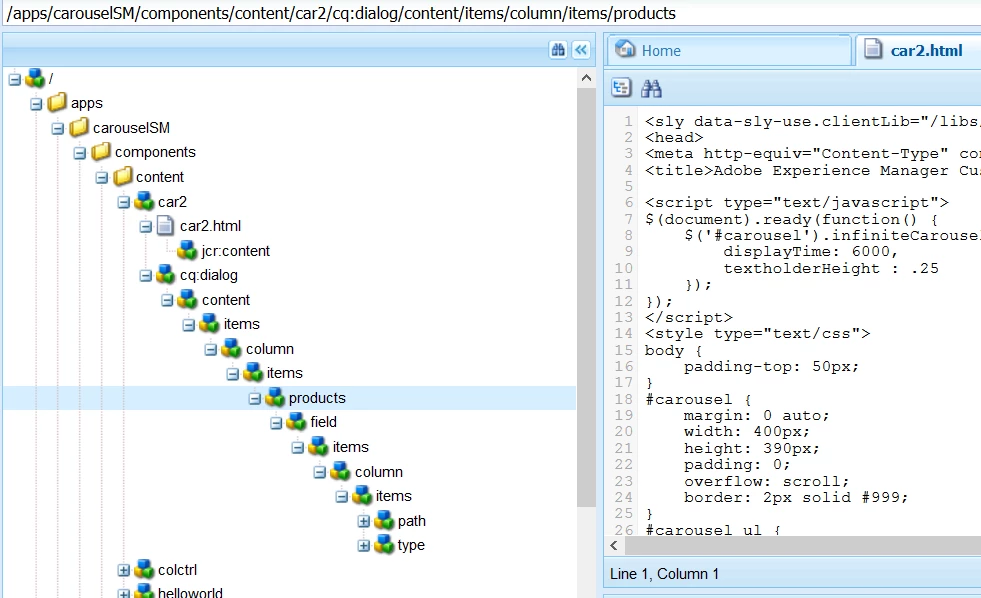Collapse the carouselSM folder
Viewport: 981px width, 598px height.
click(58, 129)
